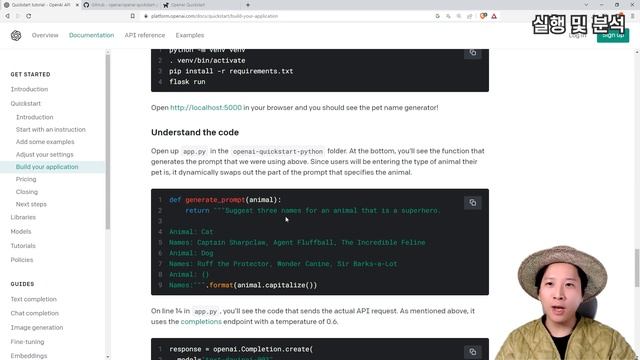Click the browser forward arrow
640x360 pixels.
(x=18, y=16)
